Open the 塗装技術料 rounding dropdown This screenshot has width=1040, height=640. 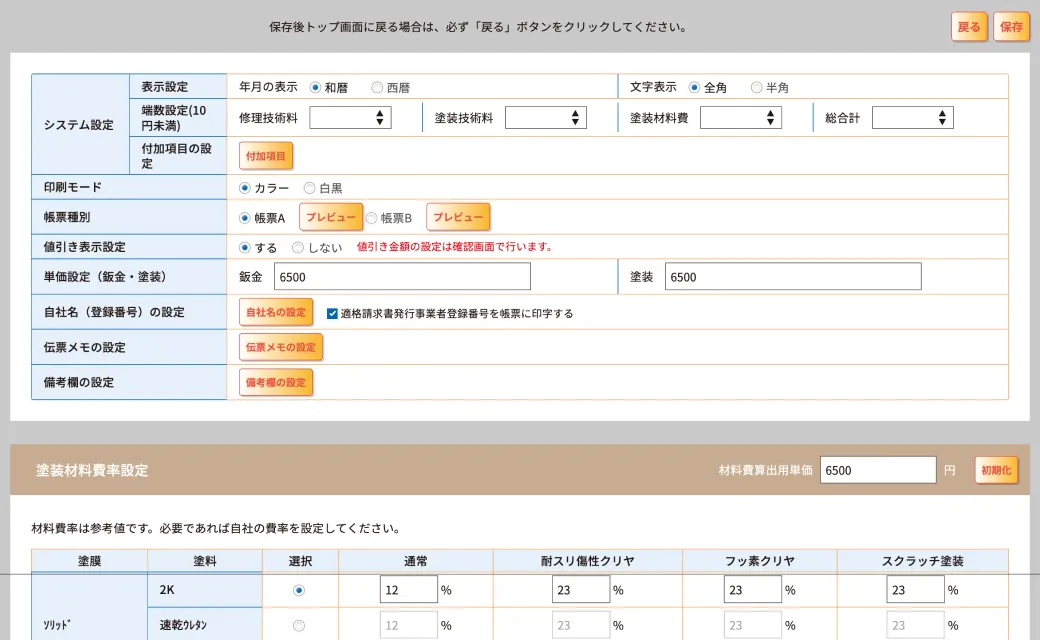pos(545,118)
